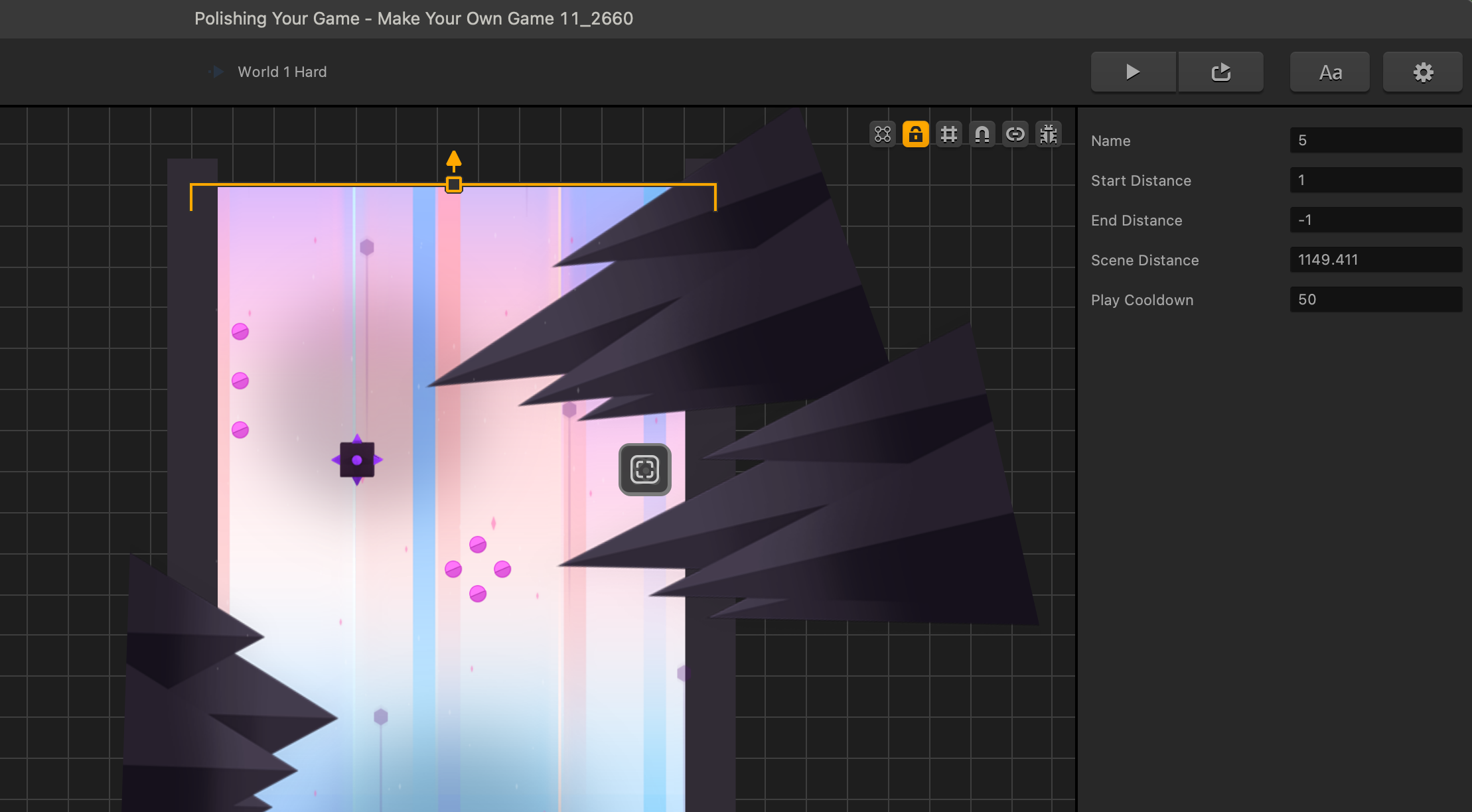Click the nodes layout icon in canvas toolbar
This screenshot has width=1472, height=812.
883,135
